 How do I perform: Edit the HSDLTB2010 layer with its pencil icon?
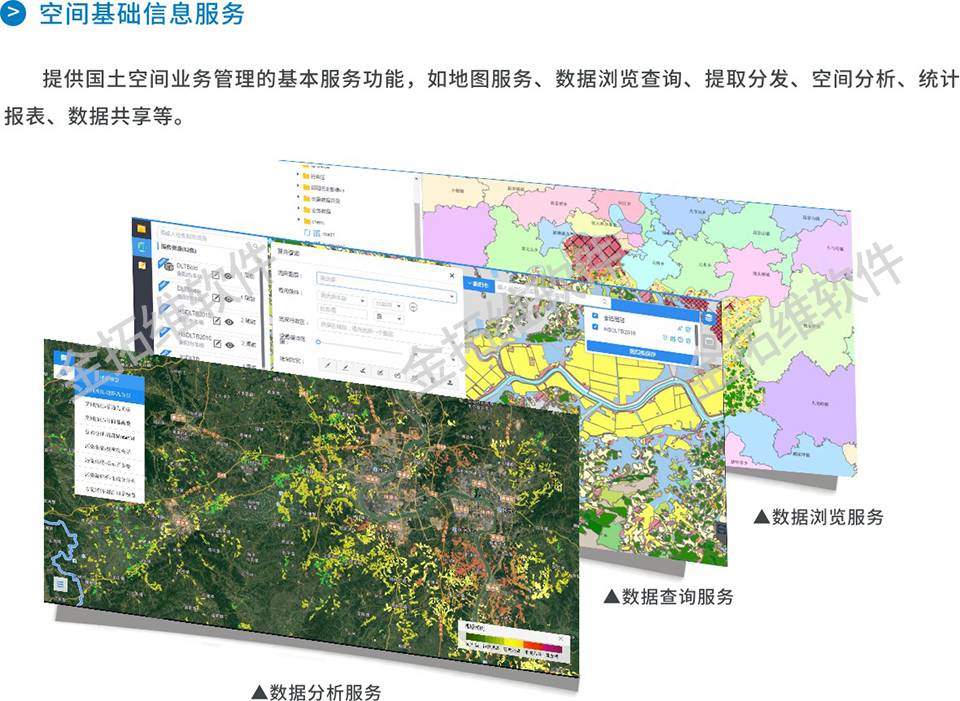217,343
